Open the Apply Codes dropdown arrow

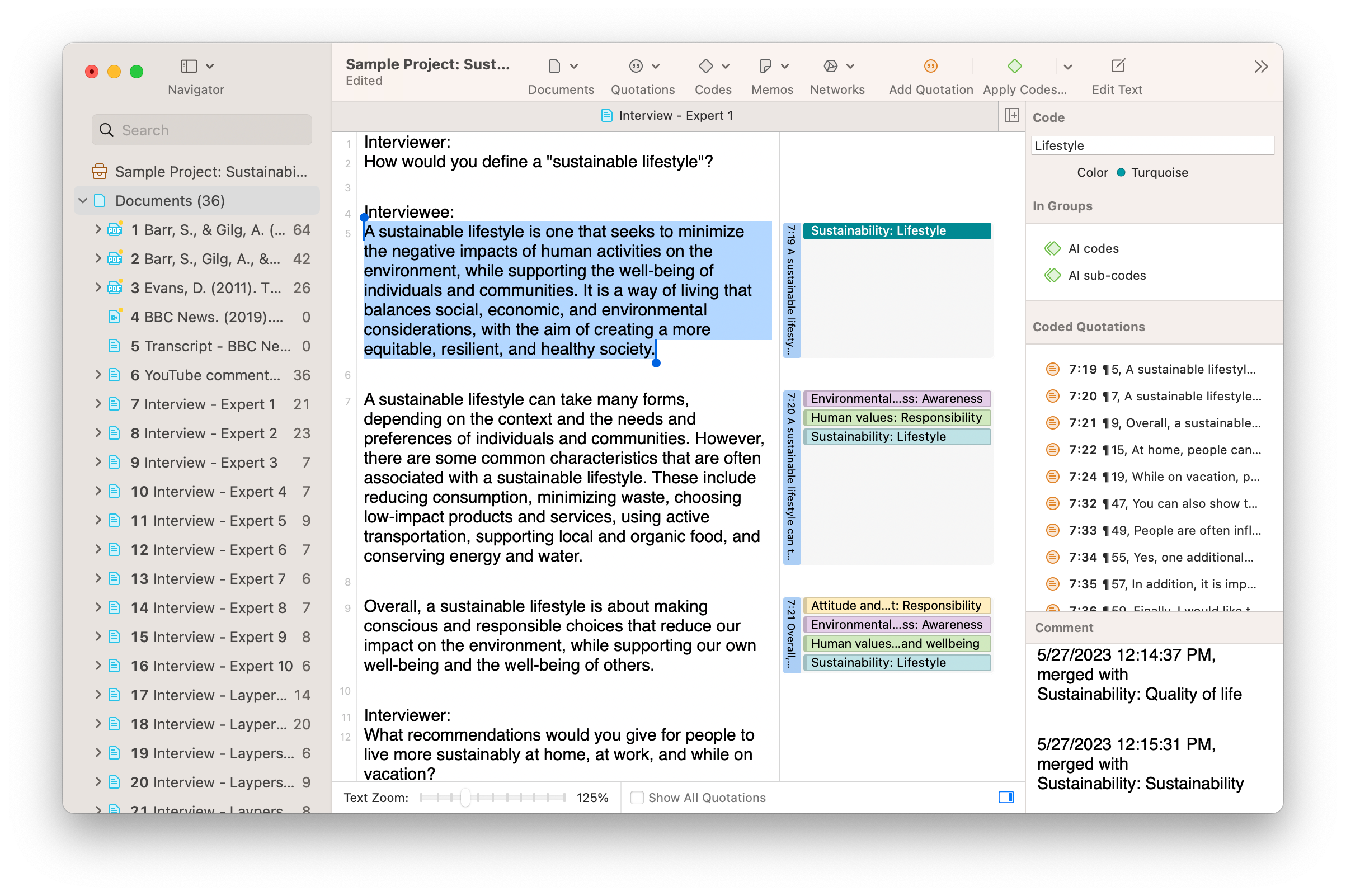1067,67
